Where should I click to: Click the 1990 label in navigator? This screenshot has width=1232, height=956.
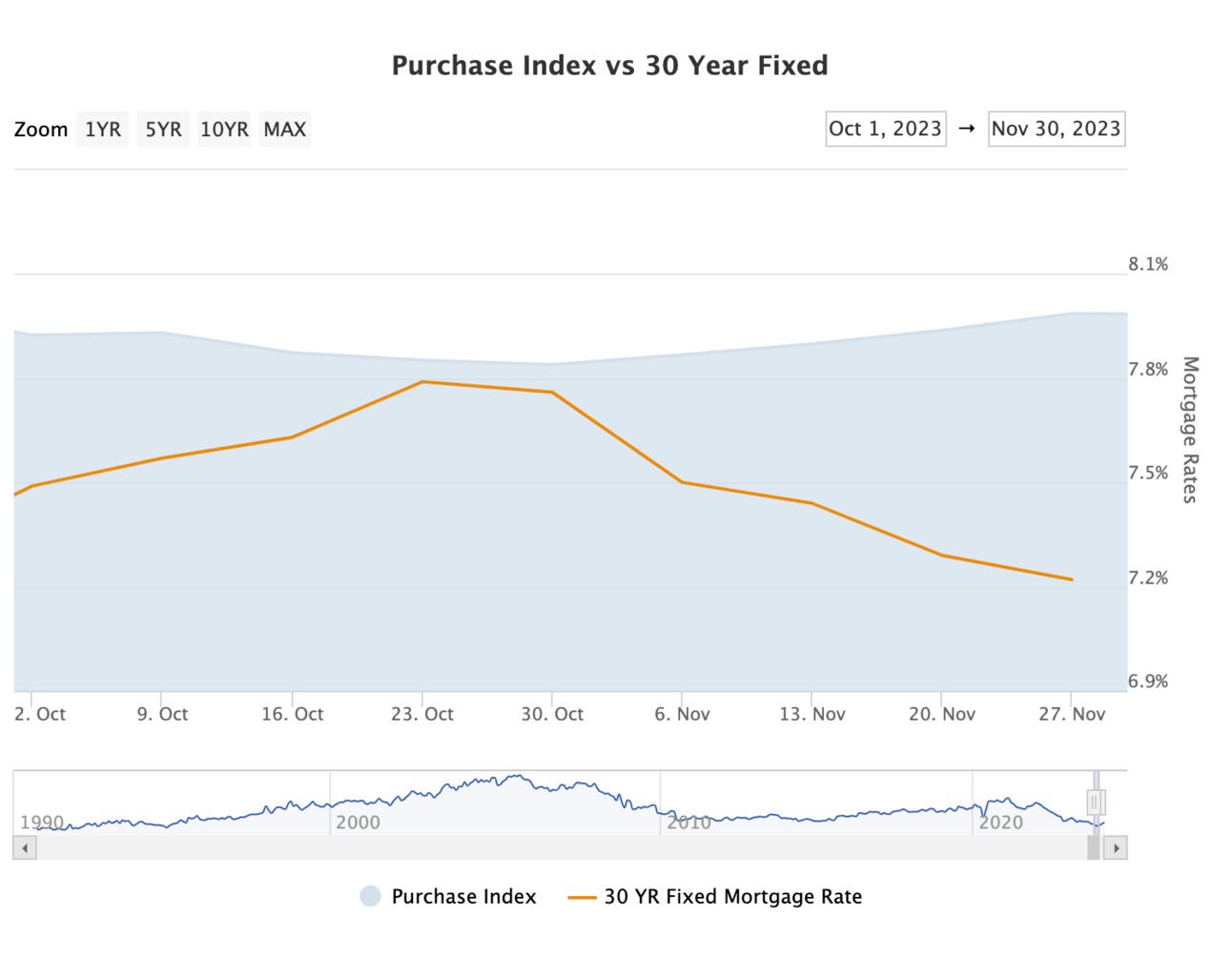click(x=42, y=823)
